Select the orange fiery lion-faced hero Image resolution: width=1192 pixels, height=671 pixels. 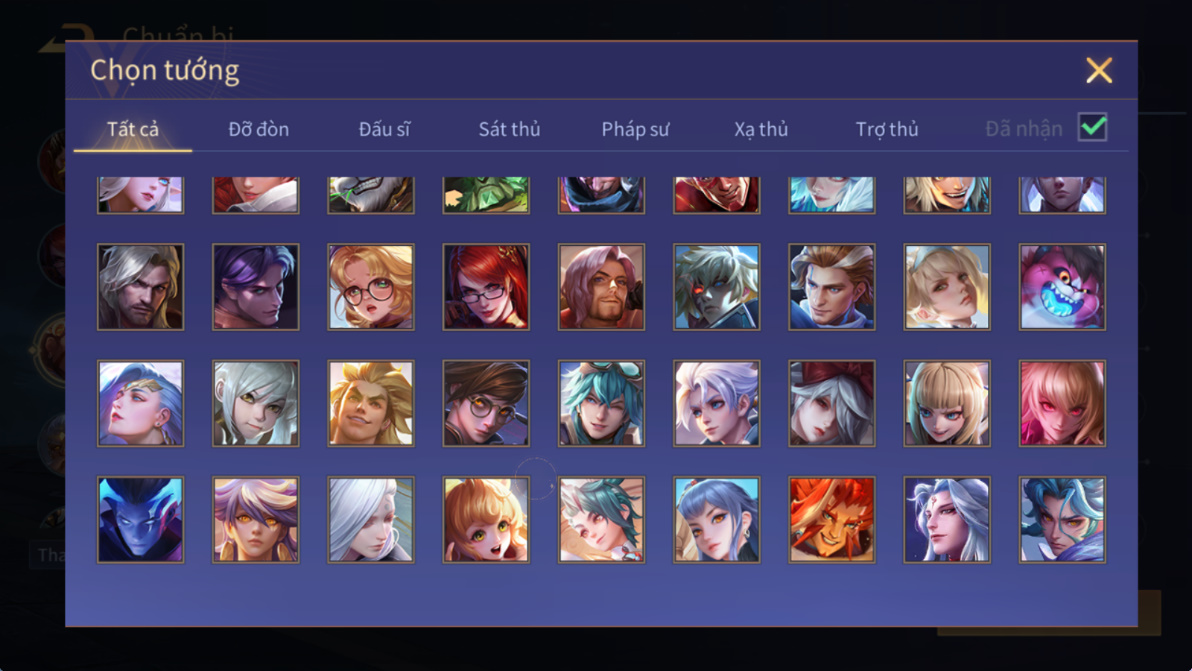click(x=832, y=520)
